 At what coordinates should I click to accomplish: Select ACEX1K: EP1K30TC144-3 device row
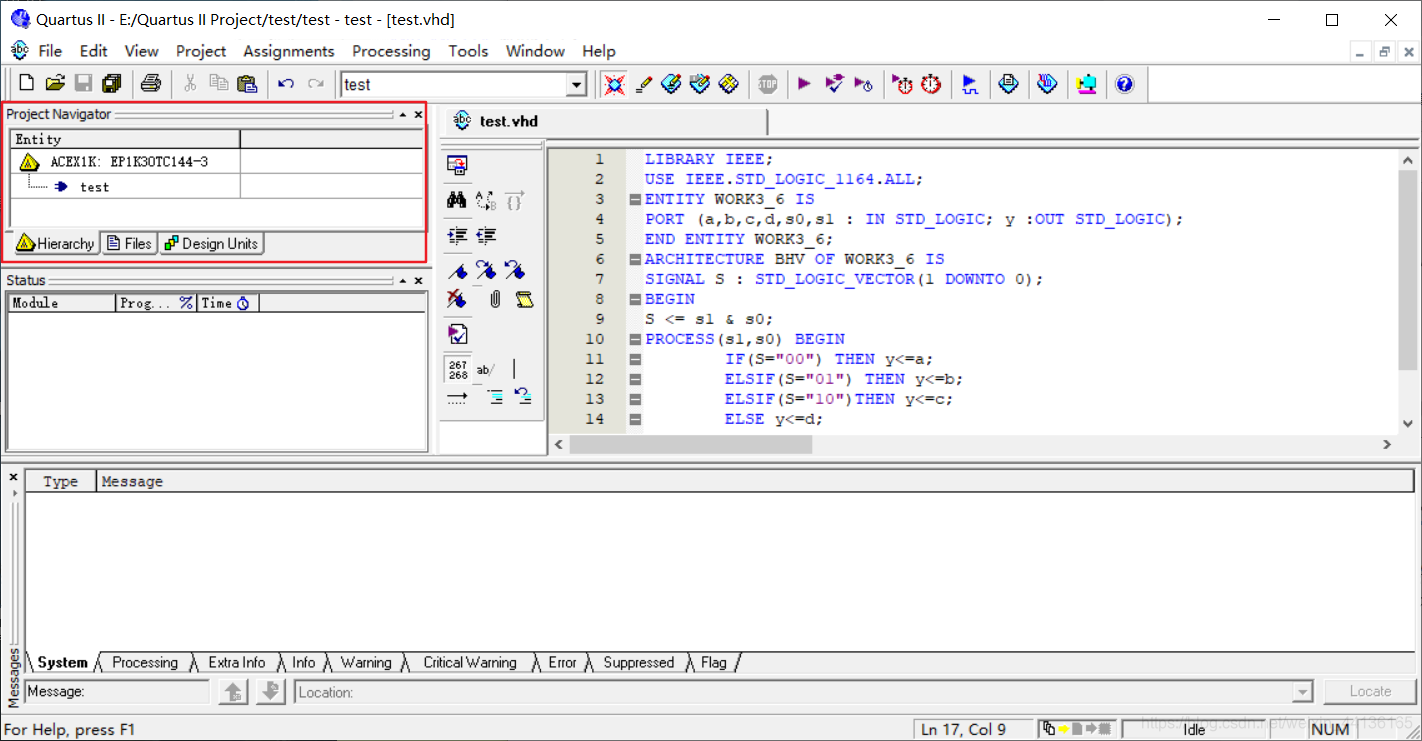tap(129, 161)
